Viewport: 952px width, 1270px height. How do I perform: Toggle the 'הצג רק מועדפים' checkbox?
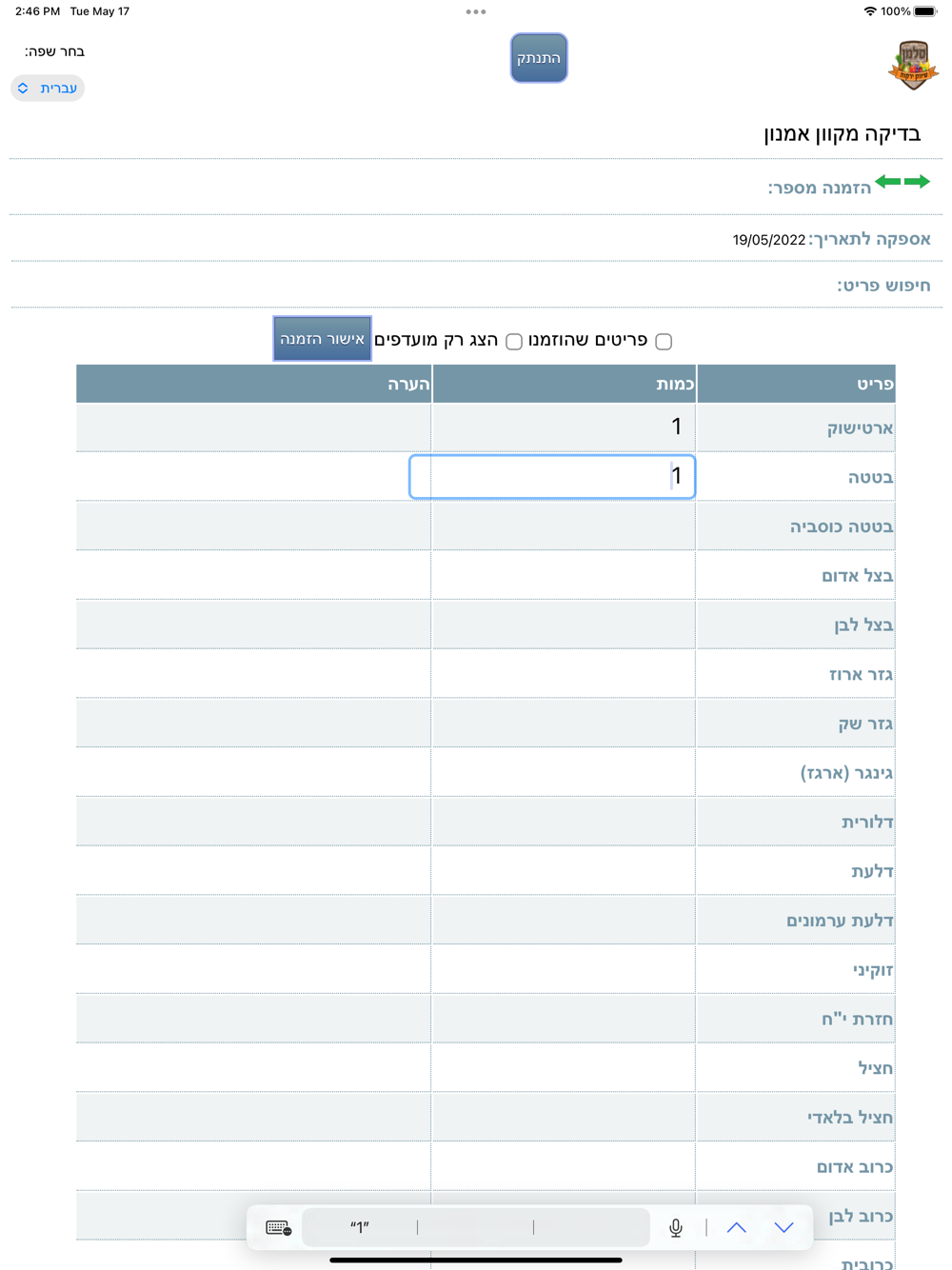514,341
